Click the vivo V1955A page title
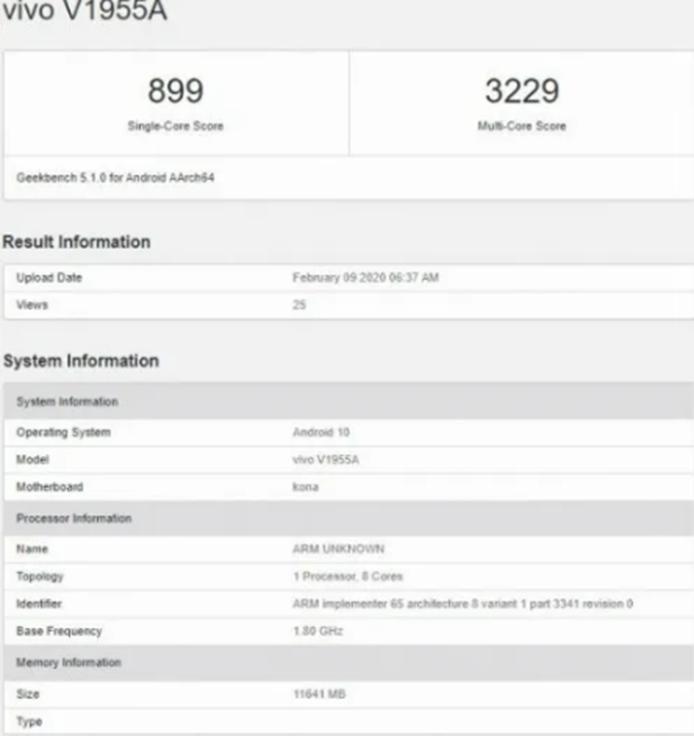 [x=85, y=10]
